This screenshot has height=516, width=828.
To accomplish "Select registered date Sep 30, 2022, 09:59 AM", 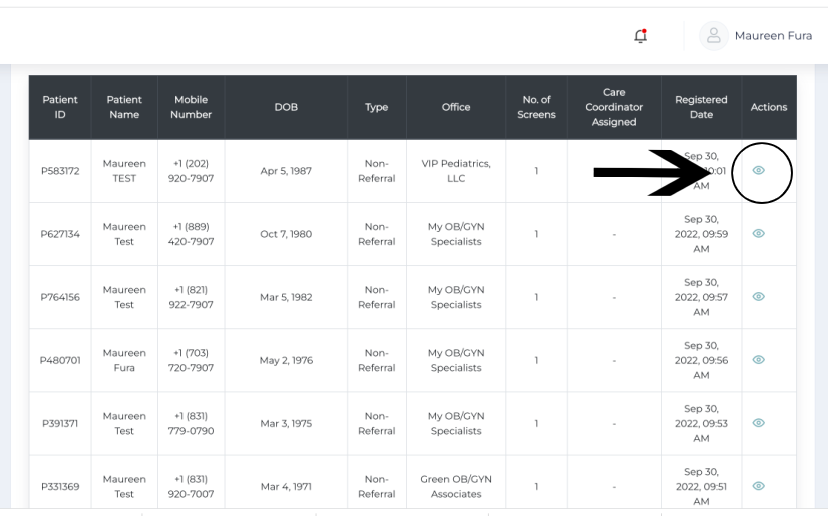I will [x=701, y=234].
